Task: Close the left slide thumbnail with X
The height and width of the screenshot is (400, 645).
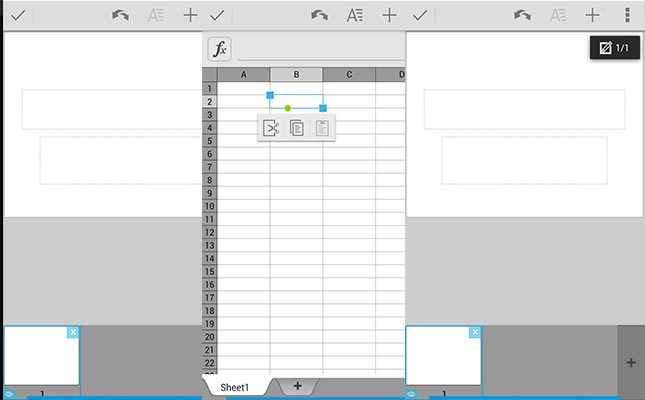Action: 73,332
